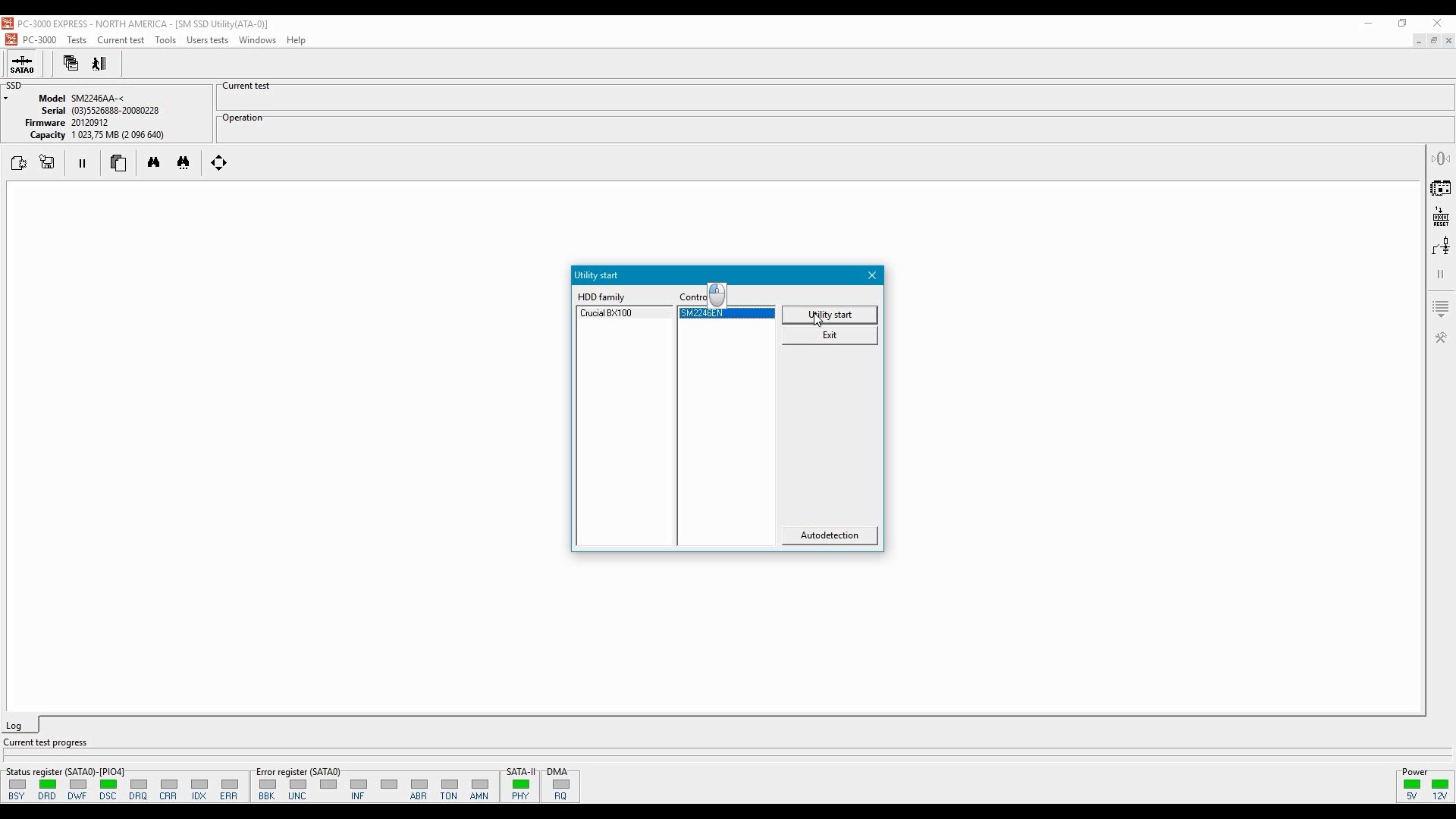The height and width of the screenshot is (819, 1456).
Task: Click the cascaded windows toolbar icon
Action: coord(71,64)
